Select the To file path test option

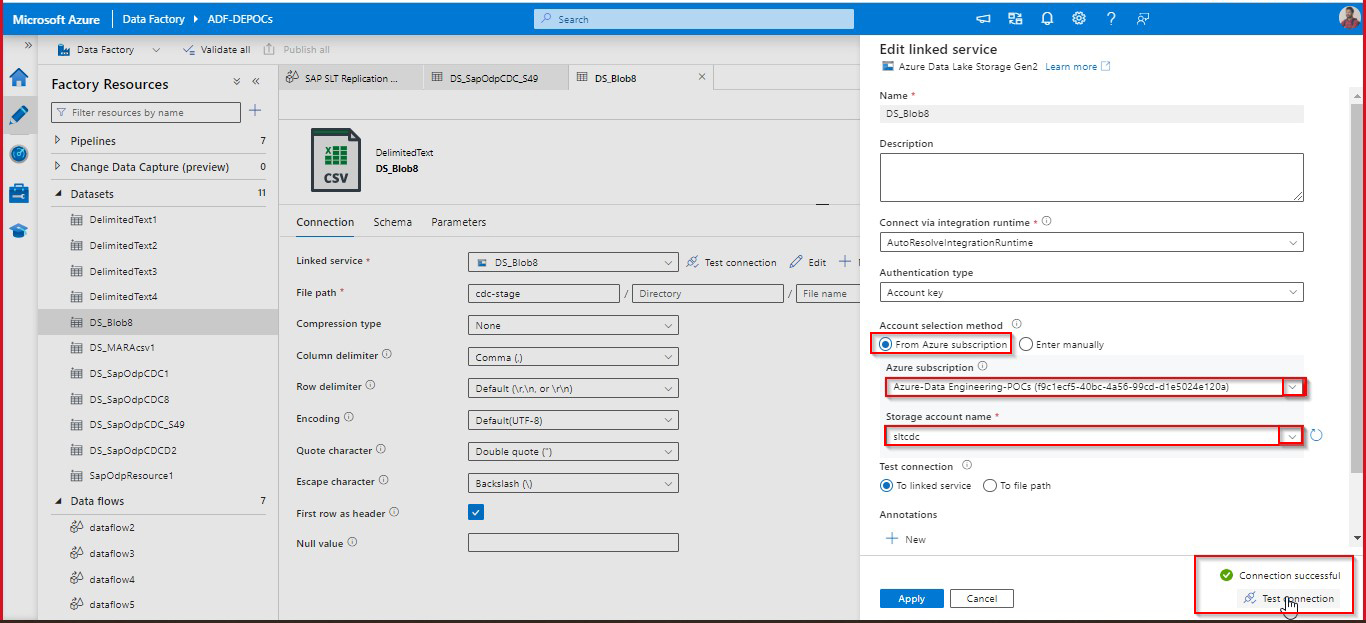pos(990,486)
